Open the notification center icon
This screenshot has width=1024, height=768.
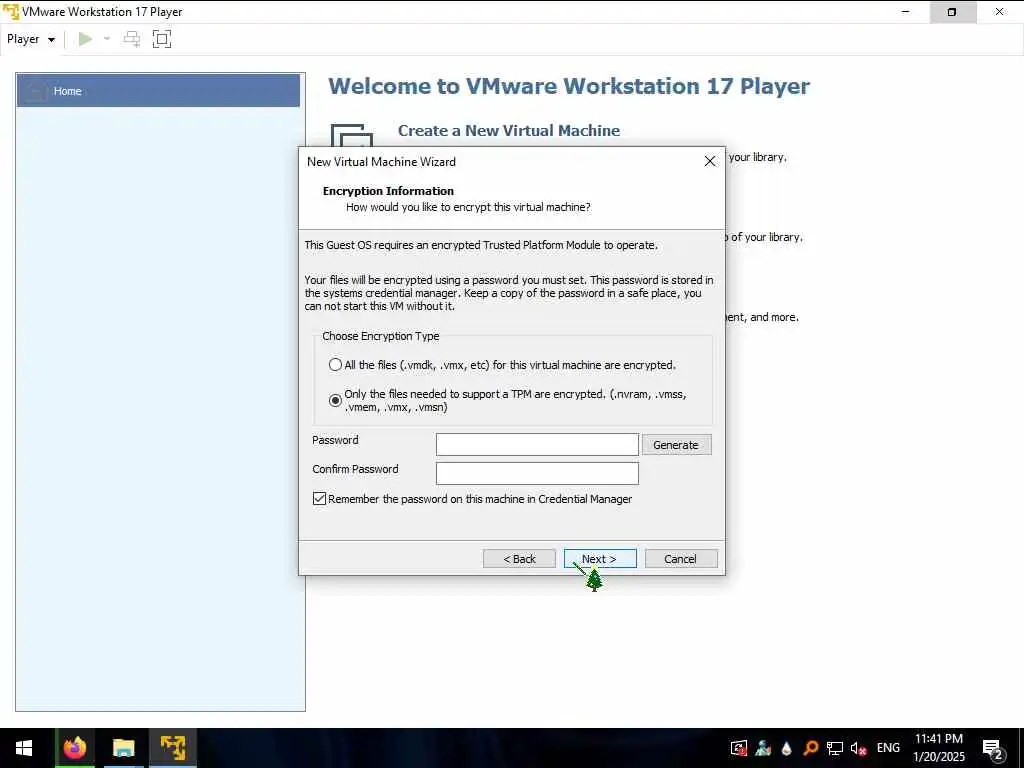click(993, 749)
